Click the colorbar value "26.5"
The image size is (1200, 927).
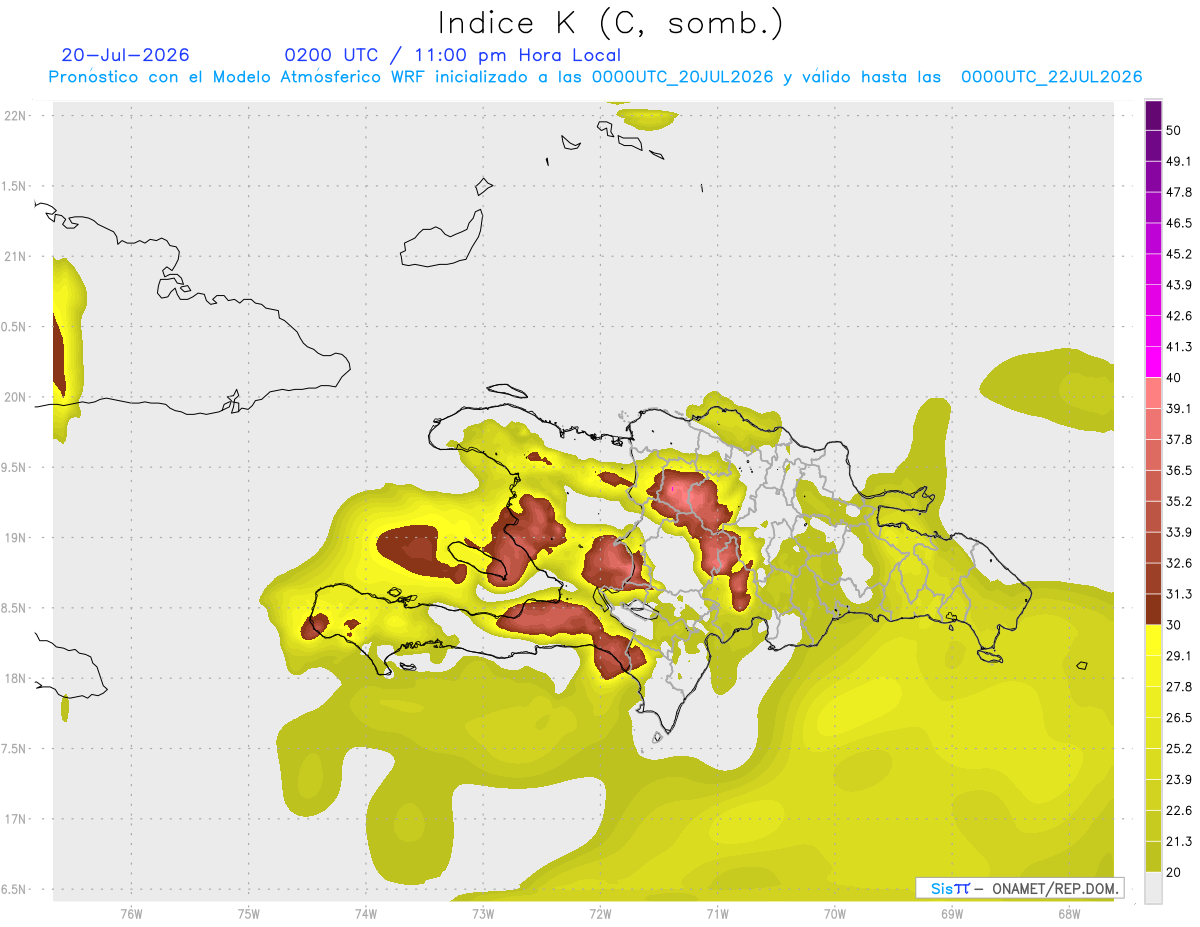[x=1179, y=718]
